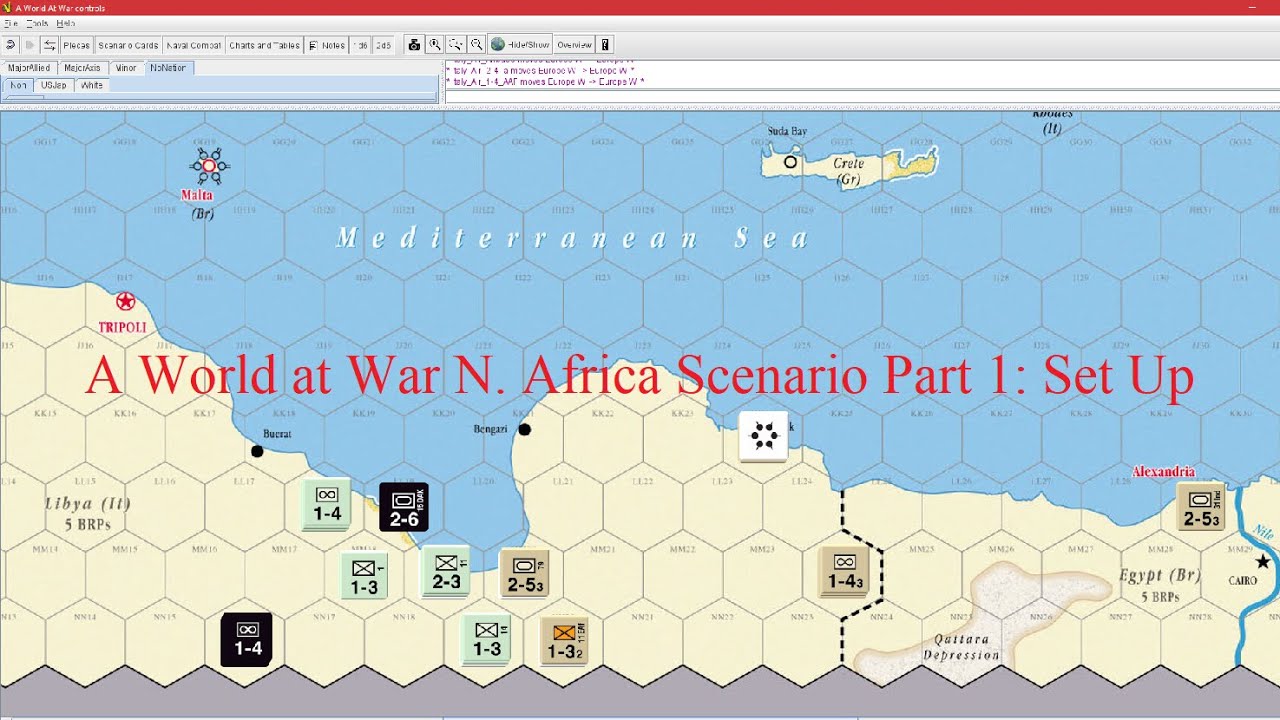Click the Tripoli red star city
This screenshot has height=720, width=1280.
(x=125, y=300)
